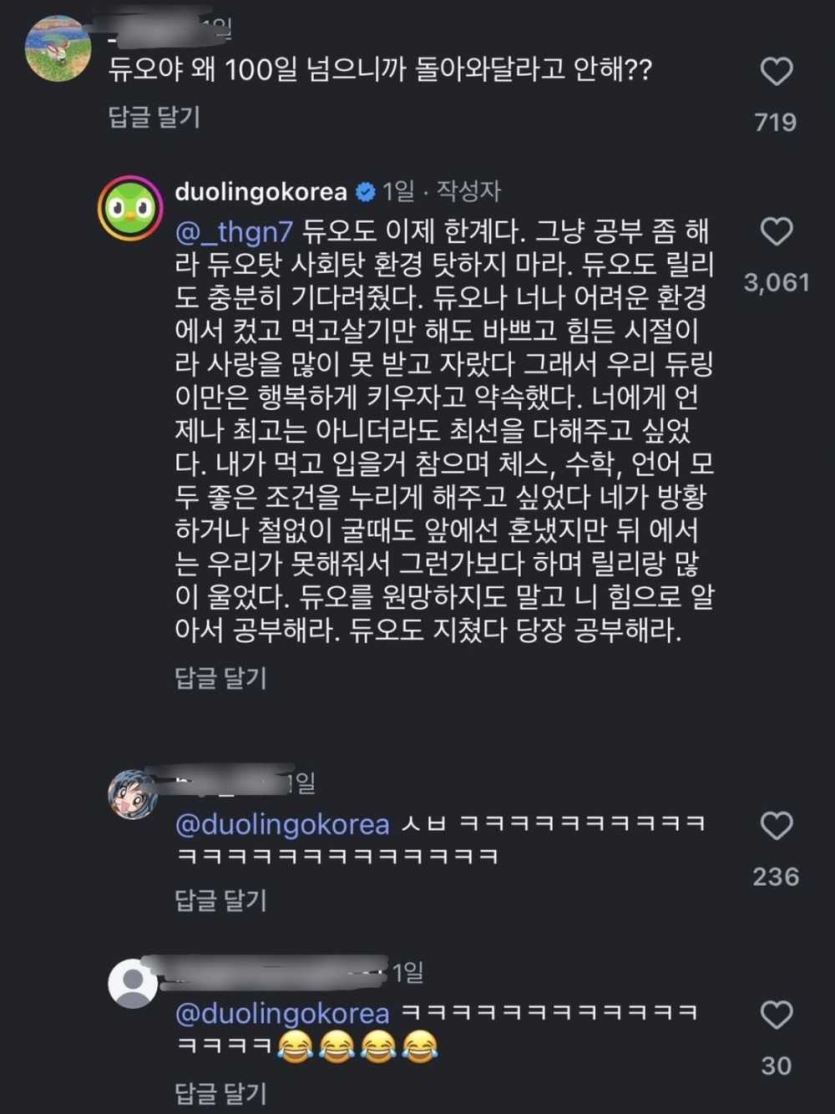View the 3,061 likes count
835x1114 pixels.
coord(777,283)
